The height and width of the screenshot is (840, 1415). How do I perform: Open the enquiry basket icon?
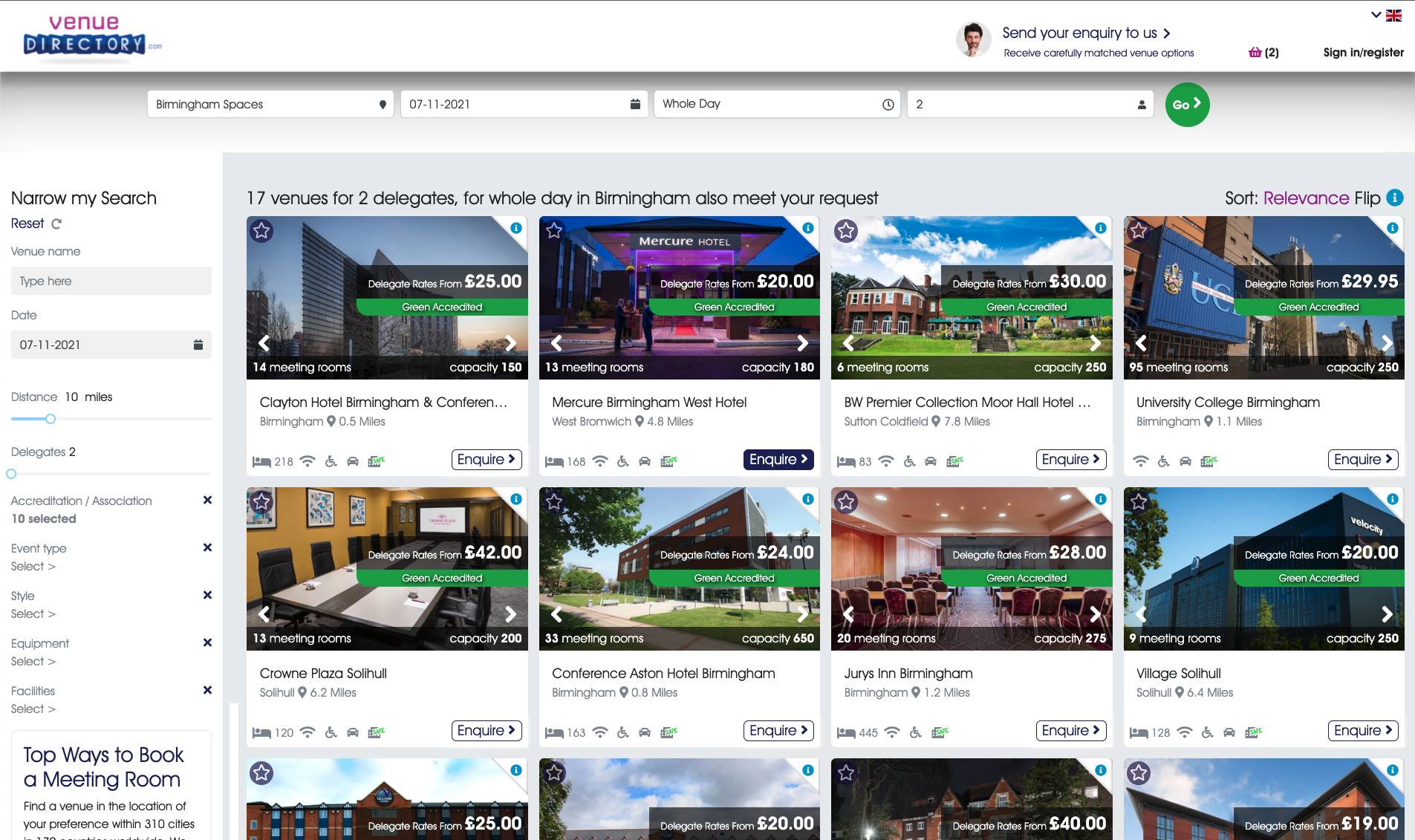(1255, 52)
